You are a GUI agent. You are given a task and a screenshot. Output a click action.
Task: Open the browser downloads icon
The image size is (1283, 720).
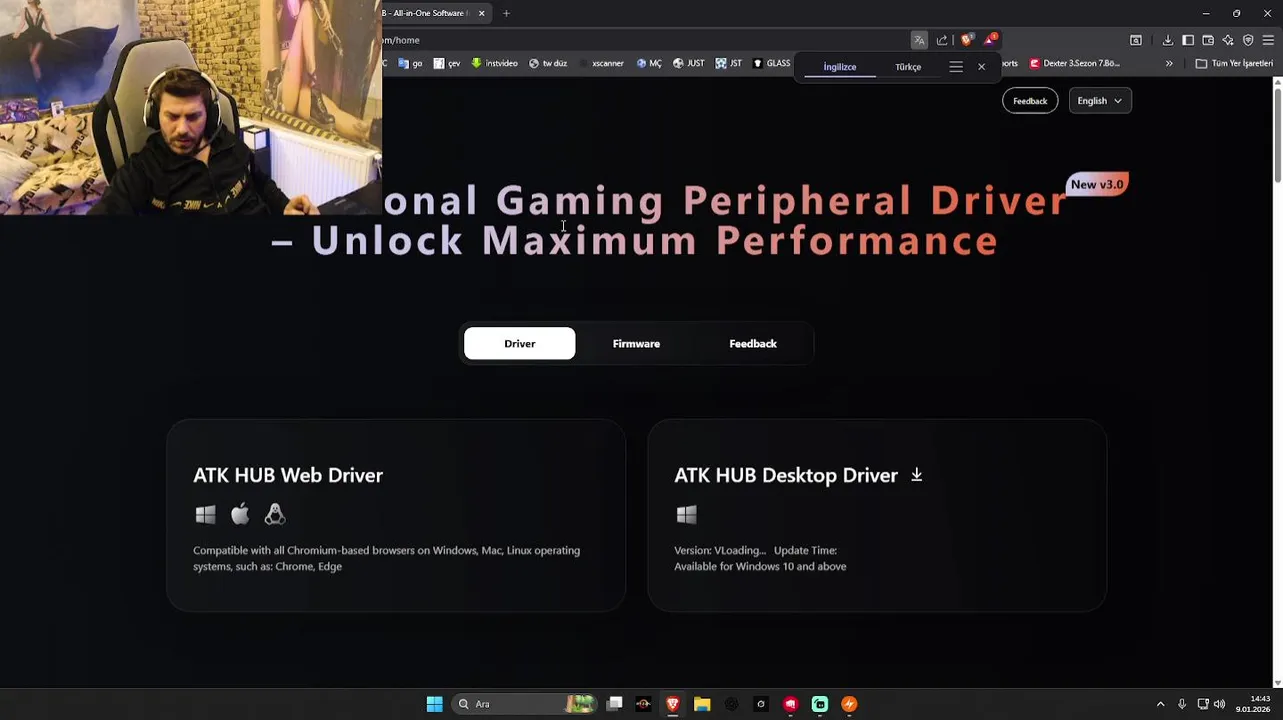click(x=1167, y=40)
